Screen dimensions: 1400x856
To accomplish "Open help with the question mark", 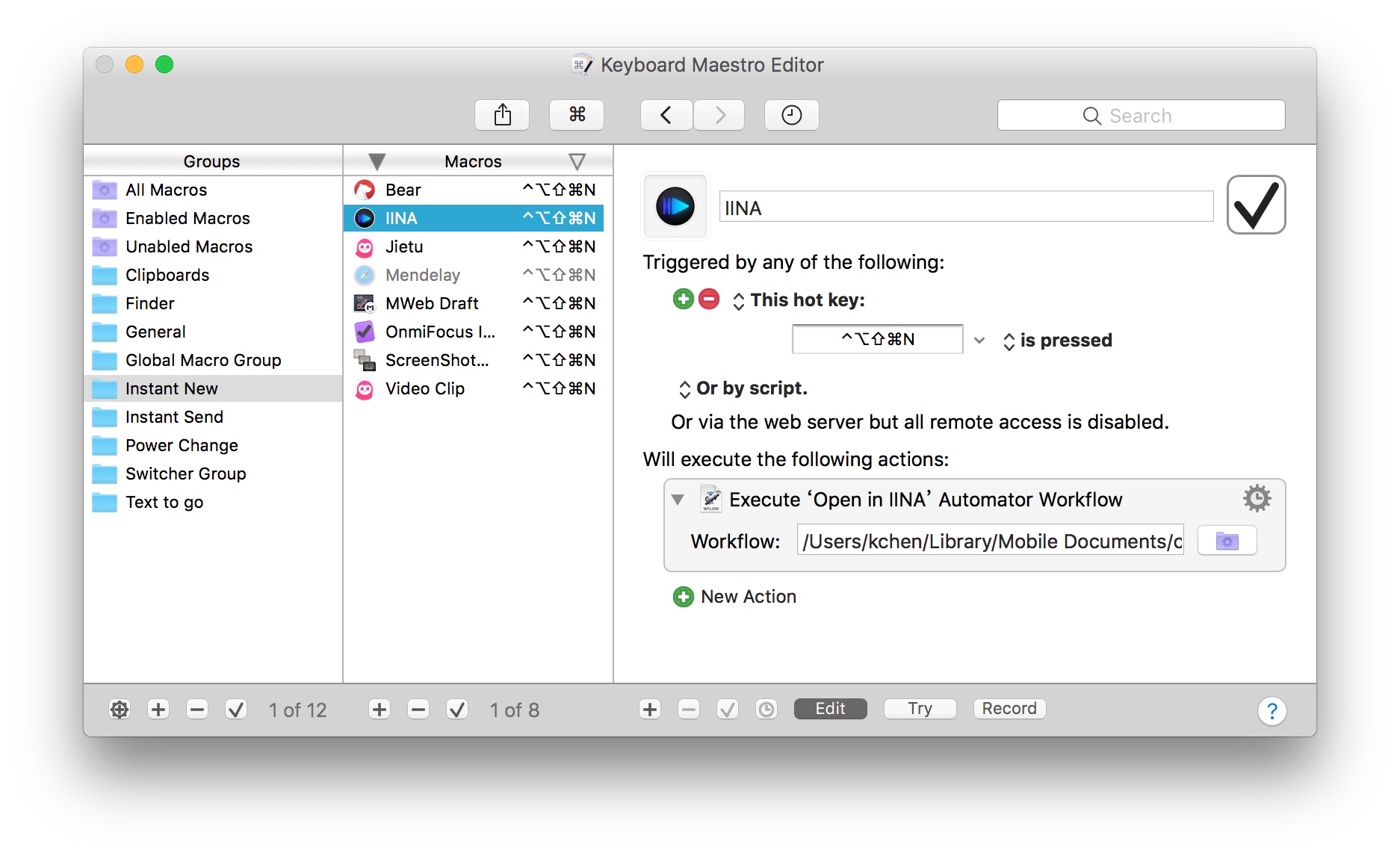I will point(1272,711).
